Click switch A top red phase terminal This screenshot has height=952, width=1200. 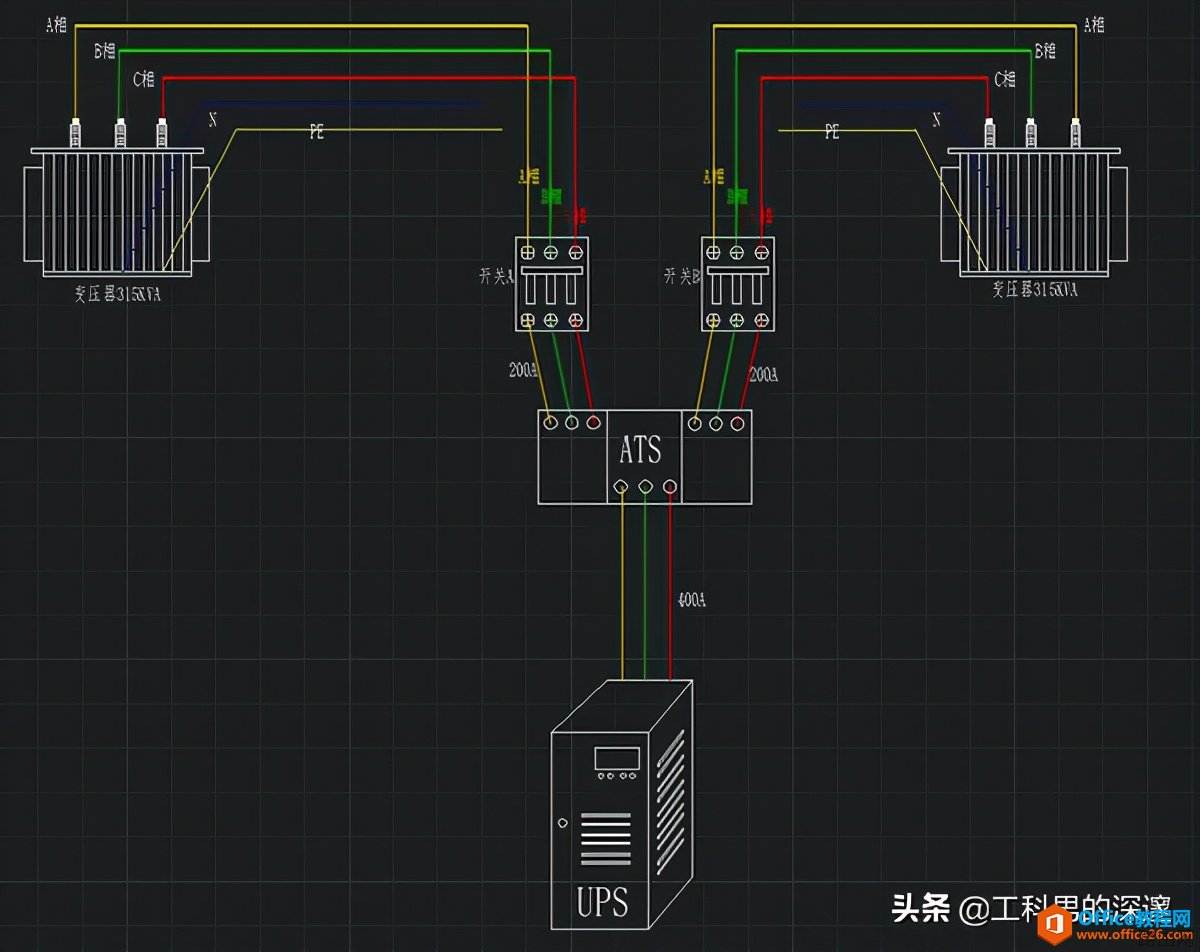[x=575, y=253]
